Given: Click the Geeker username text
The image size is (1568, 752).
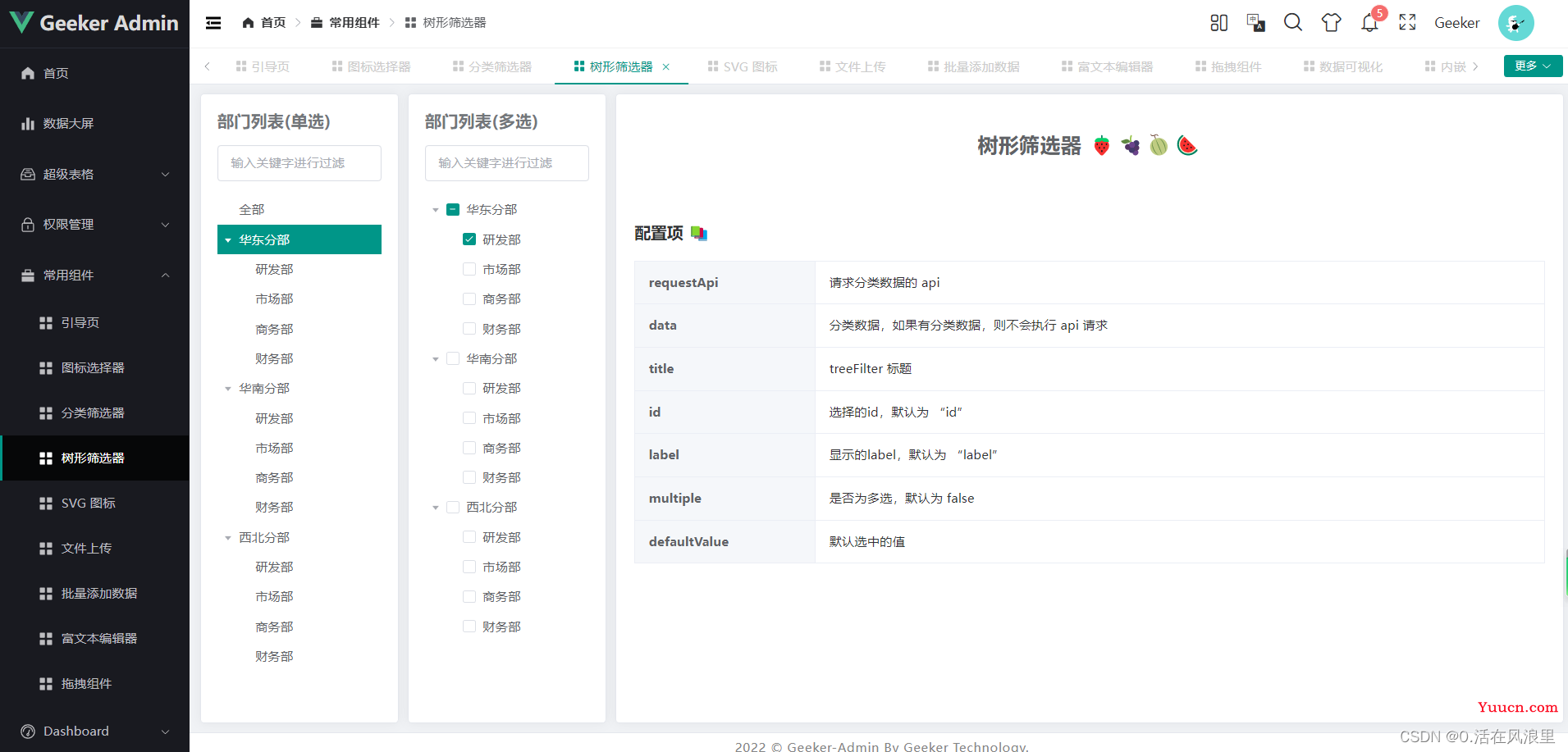Looking at the screenshot, I should tap(1457, 23).
